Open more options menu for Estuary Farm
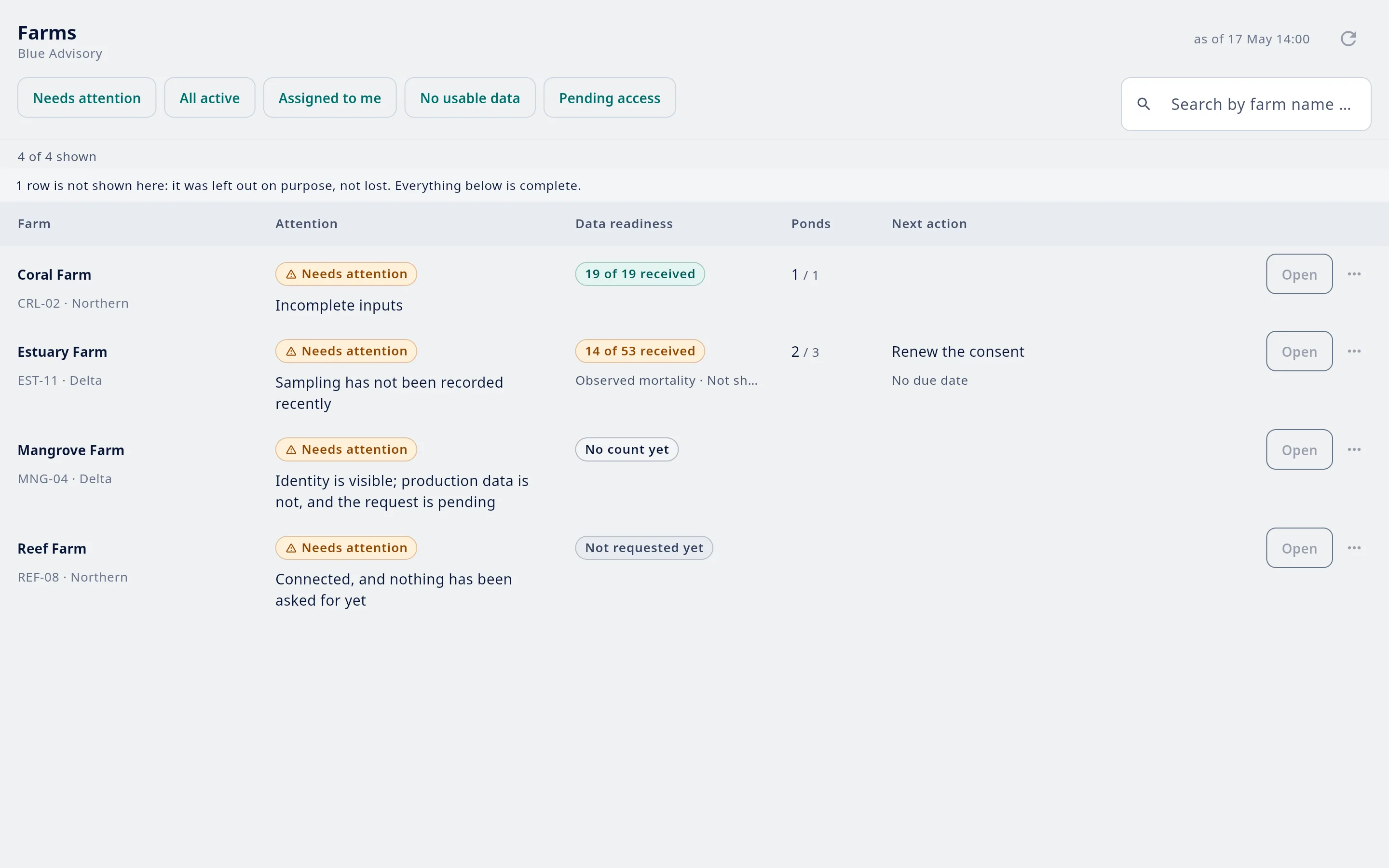1389x868 pixels. click(x=1354, y=352)
